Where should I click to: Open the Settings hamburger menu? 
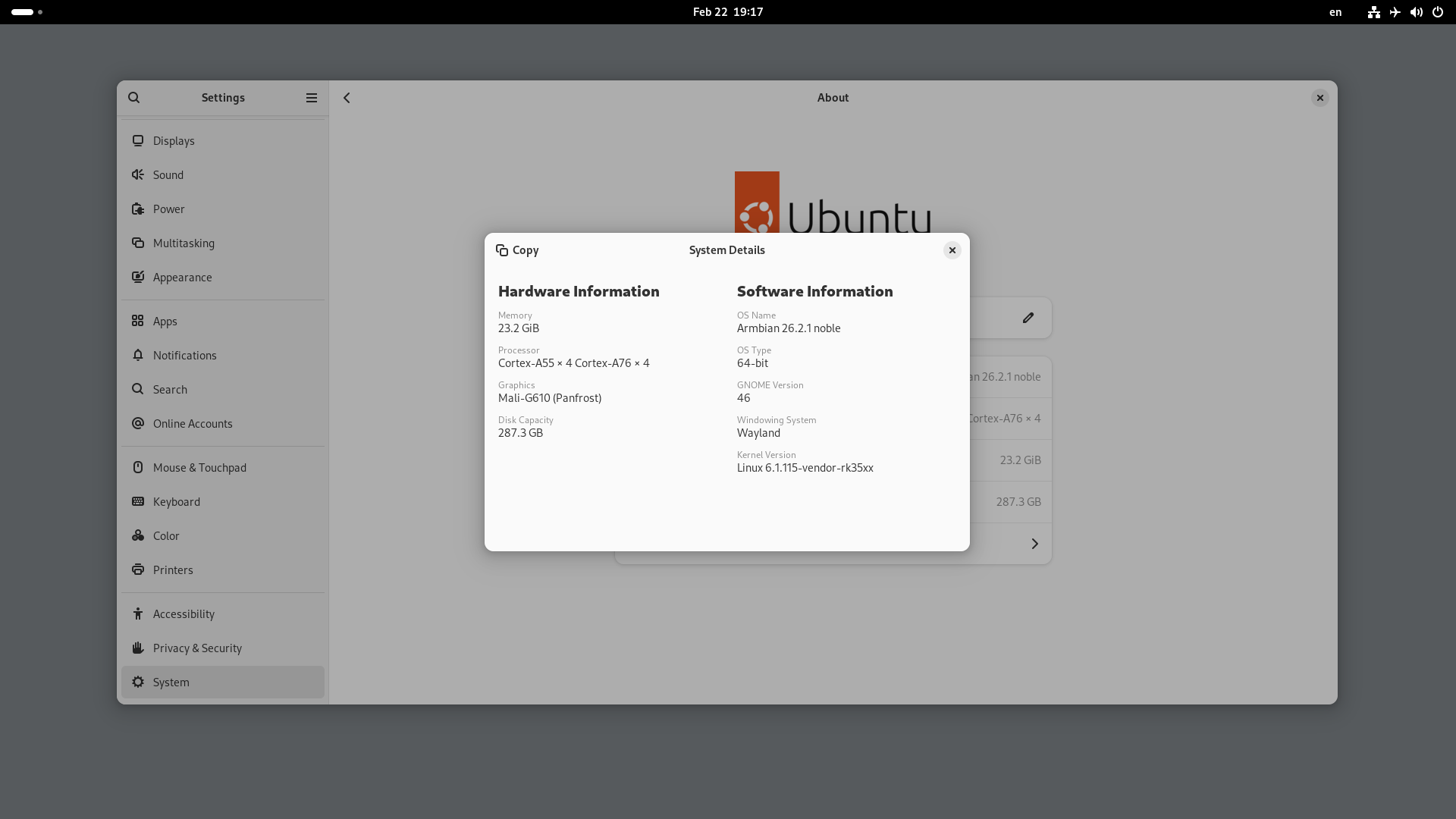click(x=311, y=98)
